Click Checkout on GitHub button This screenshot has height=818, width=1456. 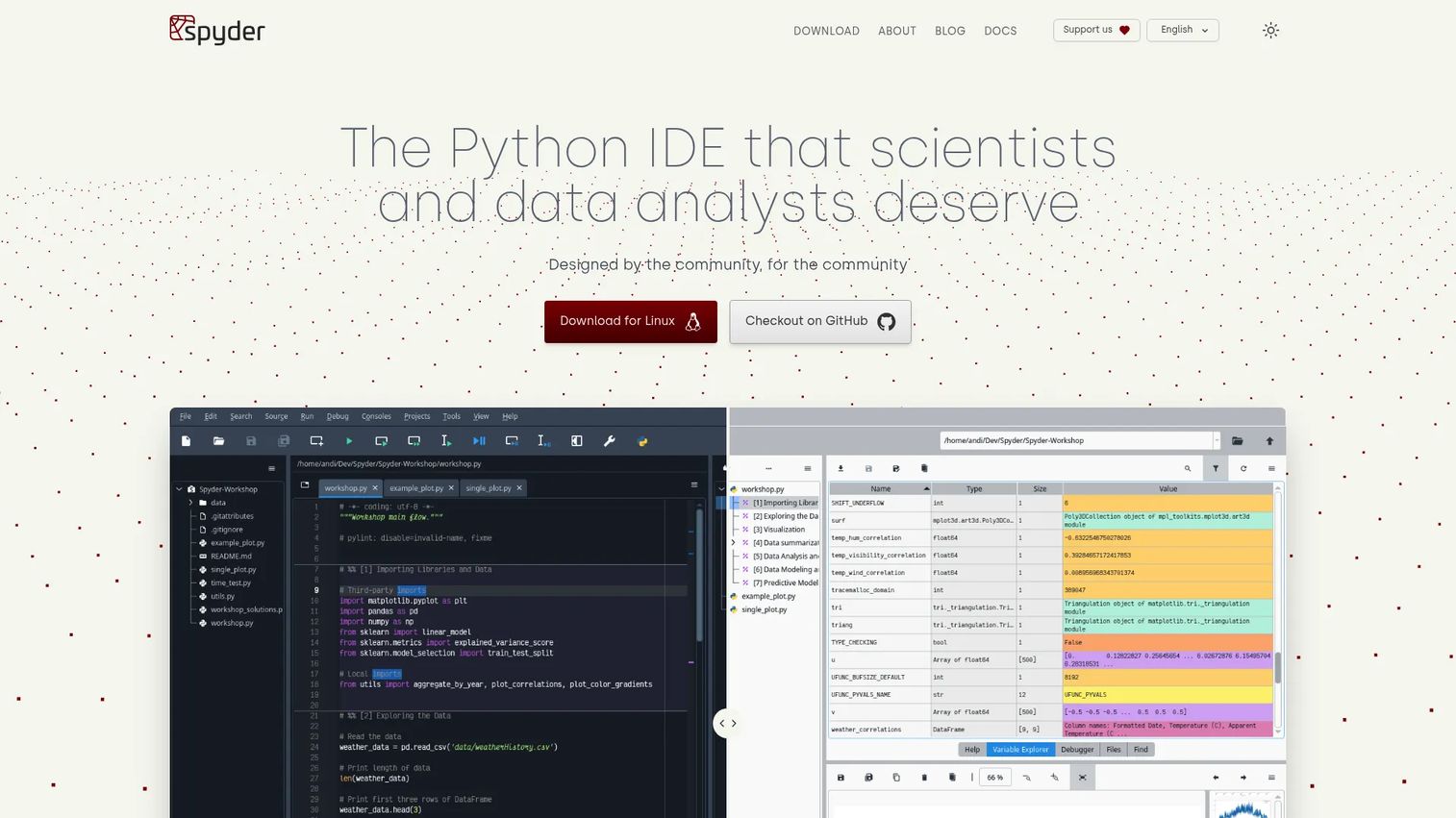(x=820, y=321)
